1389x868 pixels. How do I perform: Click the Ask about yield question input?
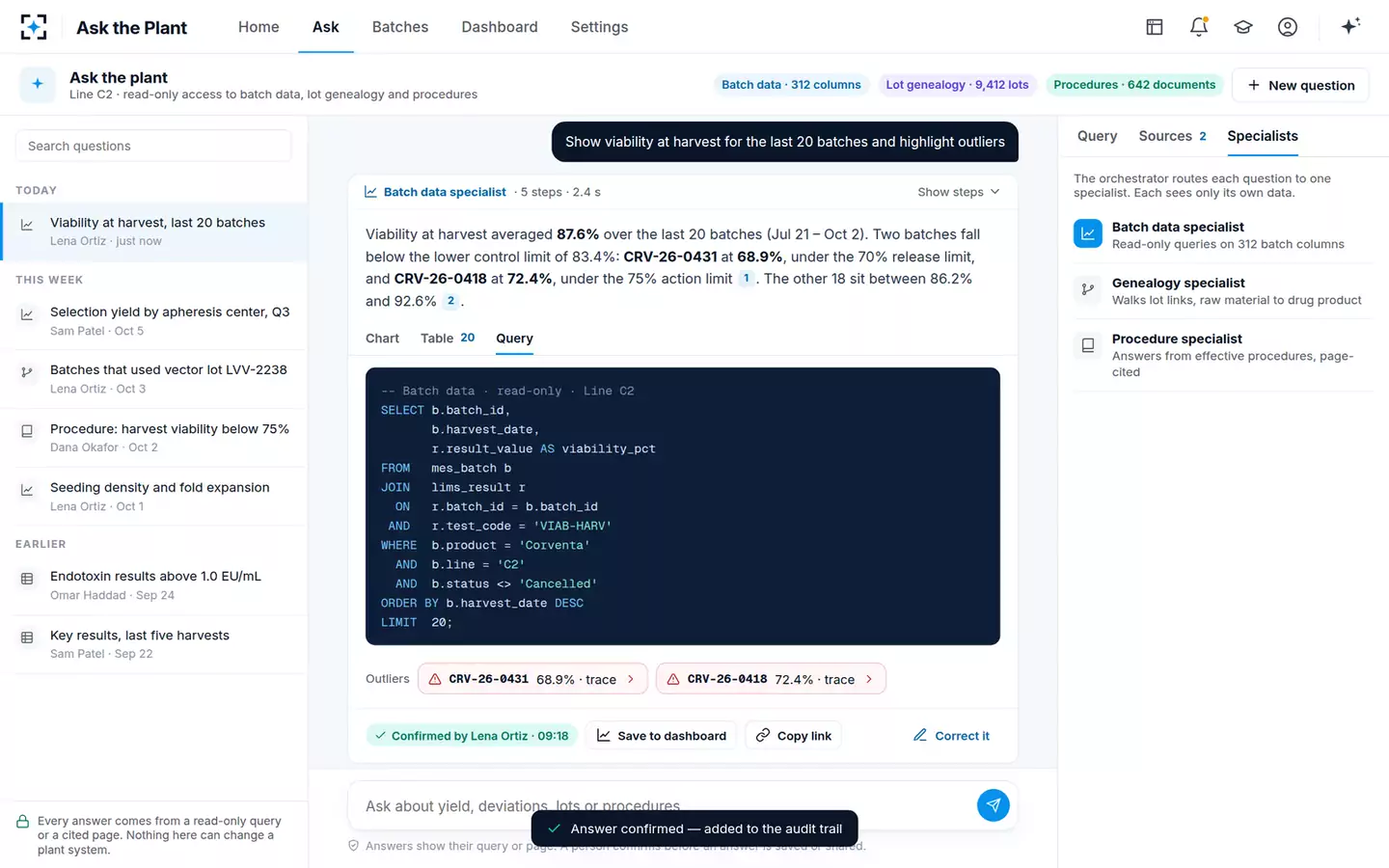pos(666,805)
